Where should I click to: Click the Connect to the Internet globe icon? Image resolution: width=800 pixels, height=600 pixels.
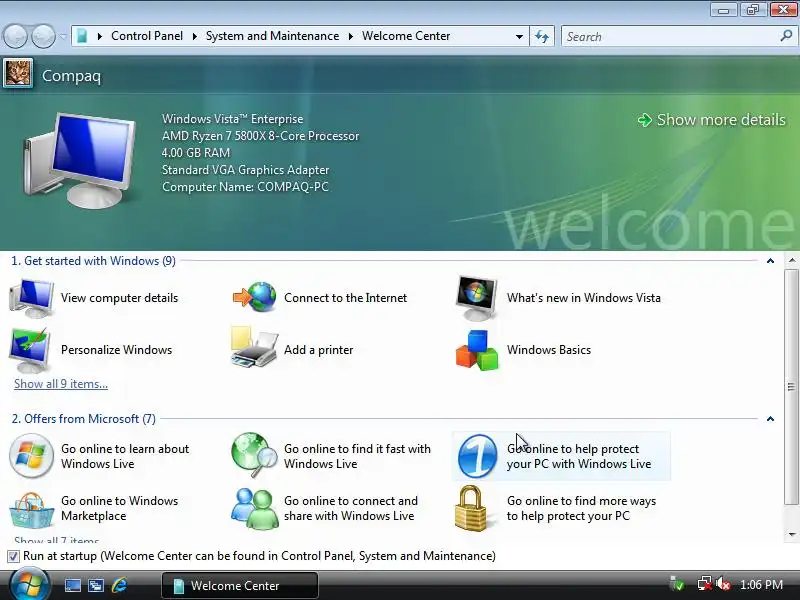pos(254,297)
